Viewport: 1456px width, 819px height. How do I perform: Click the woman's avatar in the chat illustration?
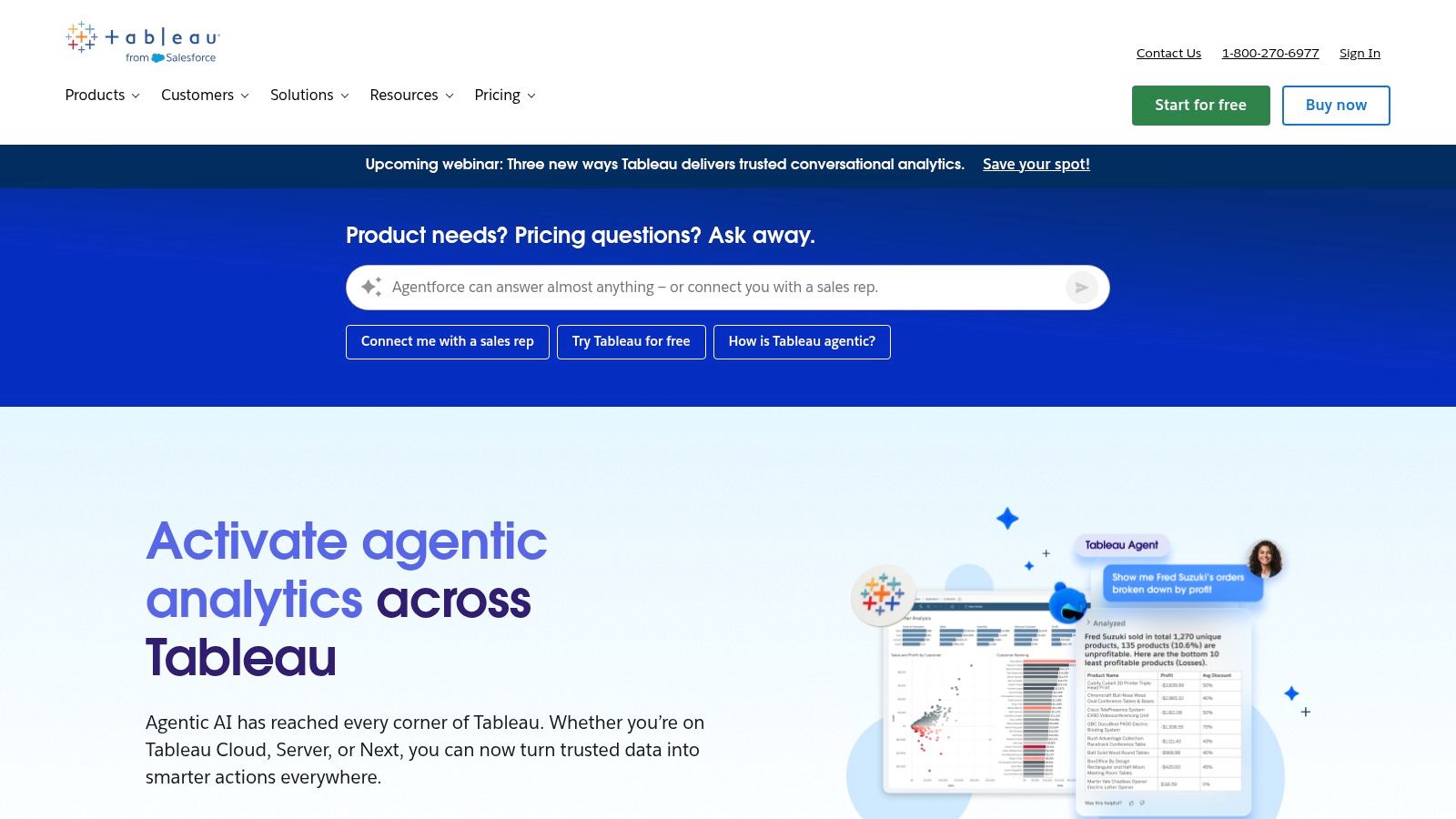(1265, 559)
